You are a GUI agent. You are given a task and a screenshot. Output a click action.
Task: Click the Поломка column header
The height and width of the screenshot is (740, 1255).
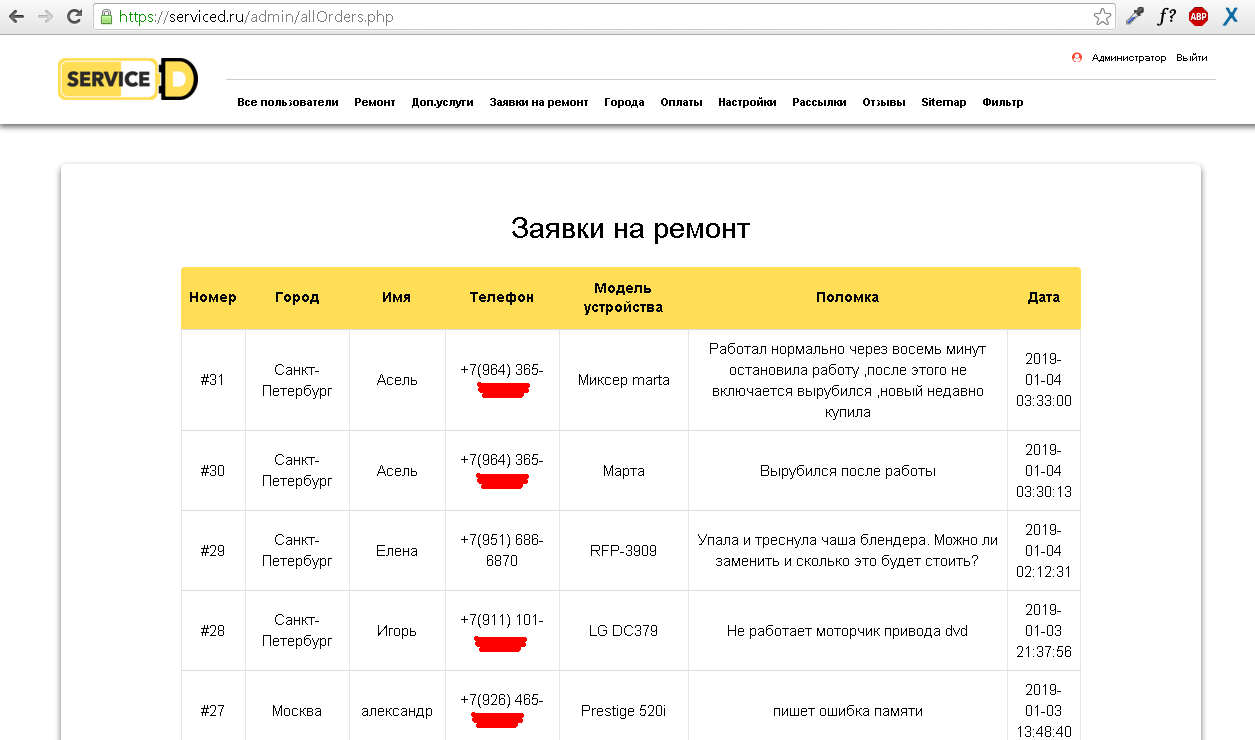coord(847,297)
